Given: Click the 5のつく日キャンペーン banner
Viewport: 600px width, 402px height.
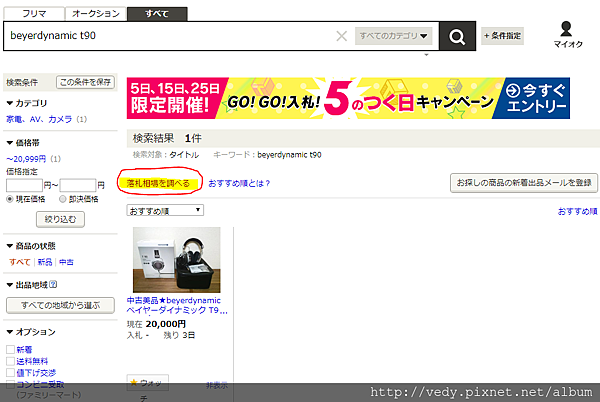Looking at the screenshot, I should [x=348, y=98].
